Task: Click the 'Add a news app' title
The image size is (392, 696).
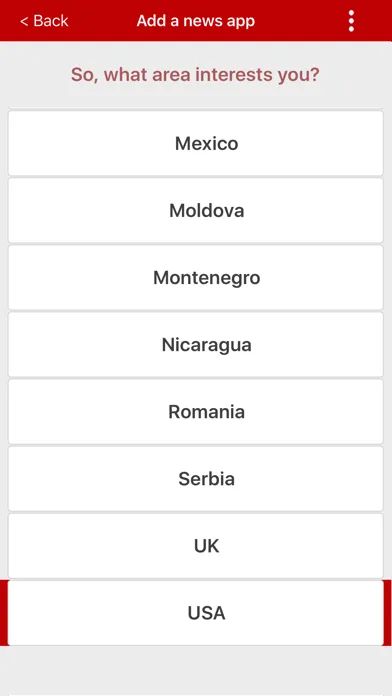Action: [196, 21]
